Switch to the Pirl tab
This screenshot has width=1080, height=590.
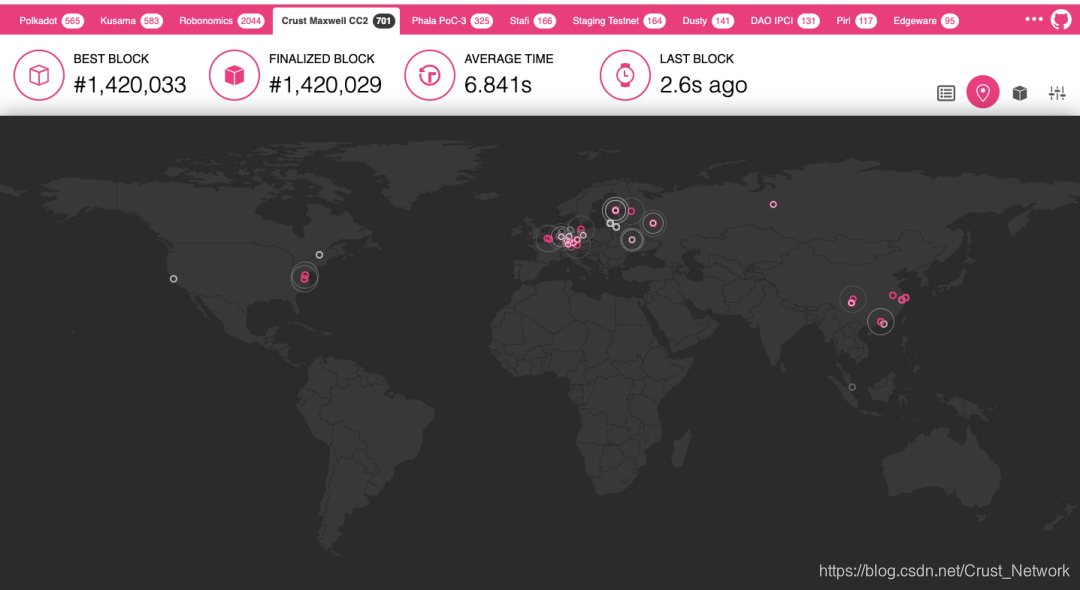pos(855,21)
